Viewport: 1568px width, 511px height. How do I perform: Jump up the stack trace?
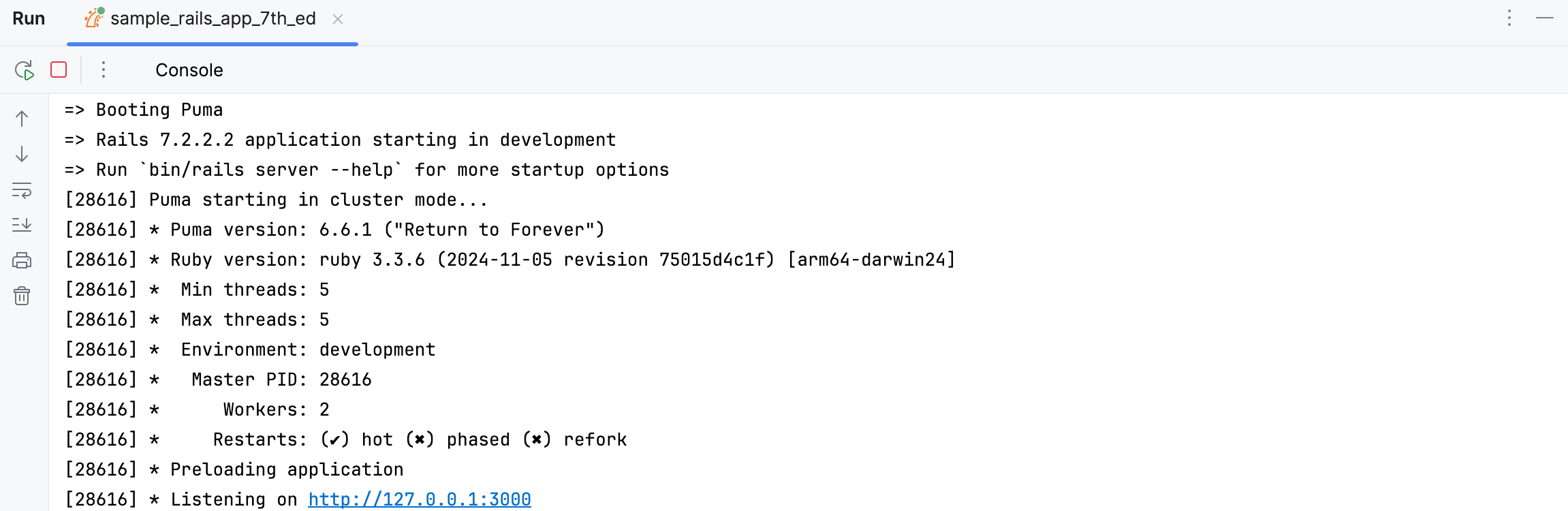pos(22,119)
